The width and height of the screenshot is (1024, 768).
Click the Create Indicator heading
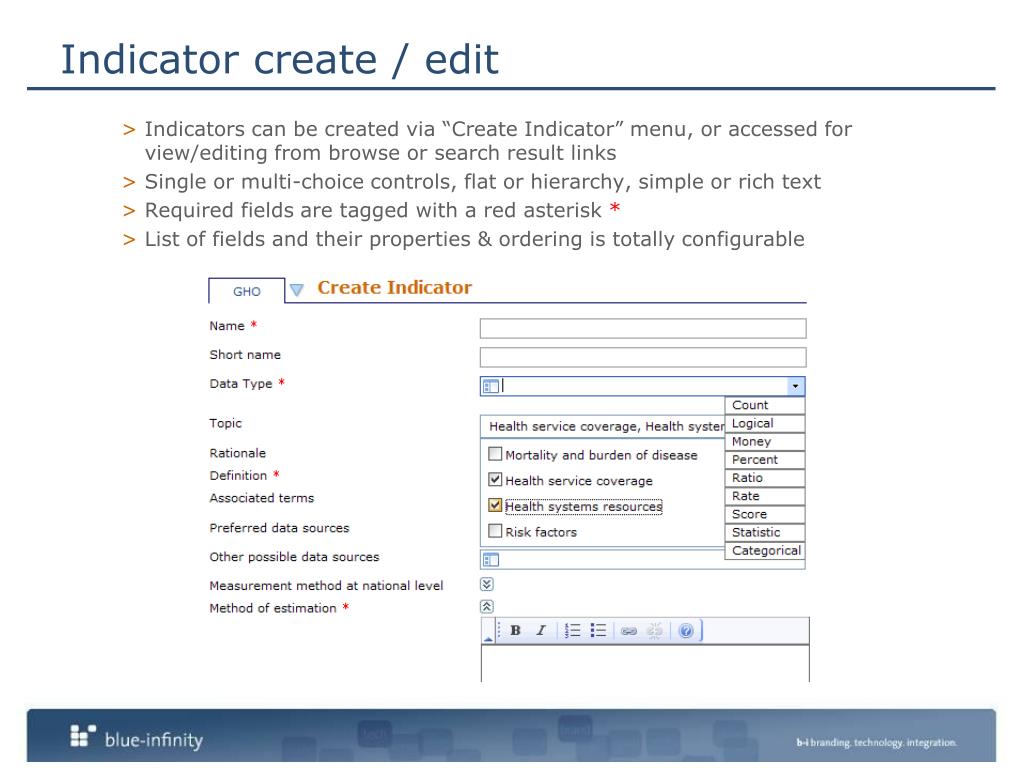point(394,287)
